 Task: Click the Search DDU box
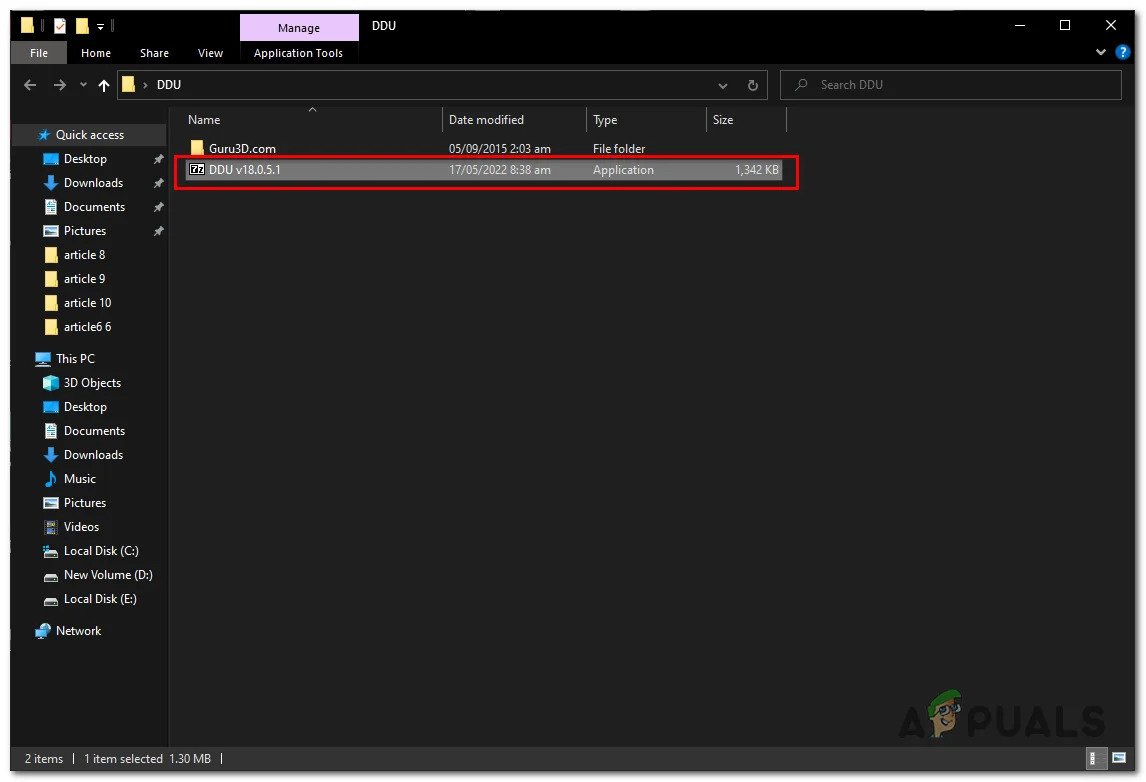click(950, 85)
